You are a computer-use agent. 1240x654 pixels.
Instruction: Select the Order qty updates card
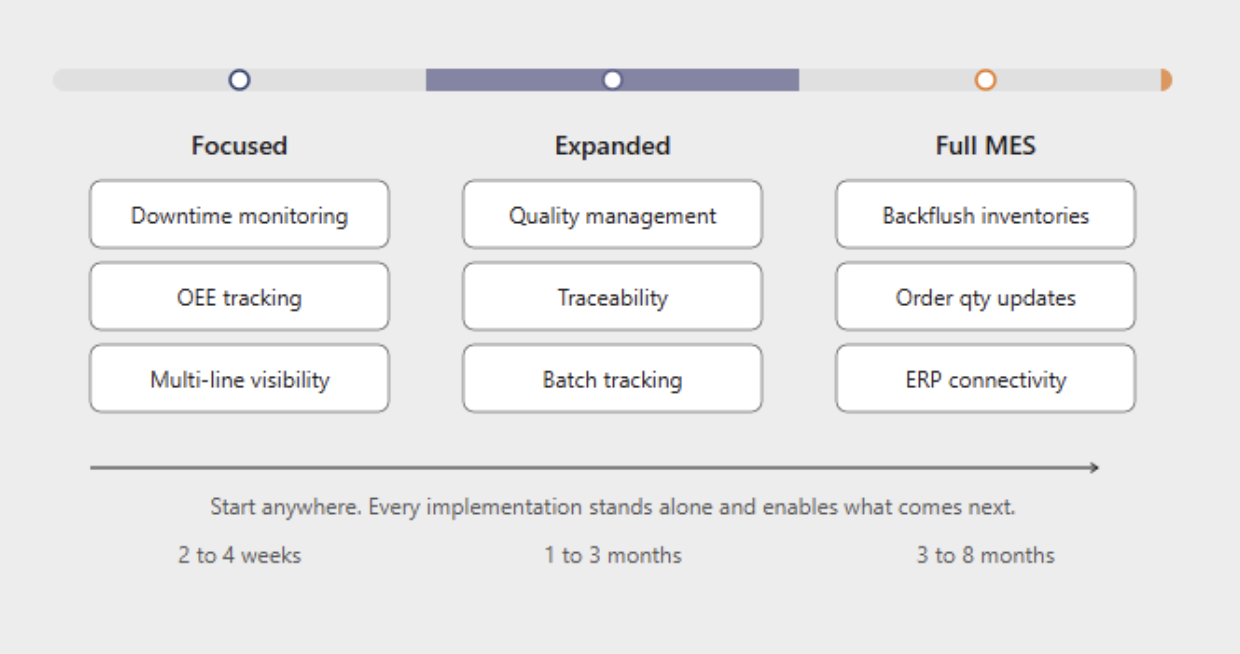(x=985, y=297)
